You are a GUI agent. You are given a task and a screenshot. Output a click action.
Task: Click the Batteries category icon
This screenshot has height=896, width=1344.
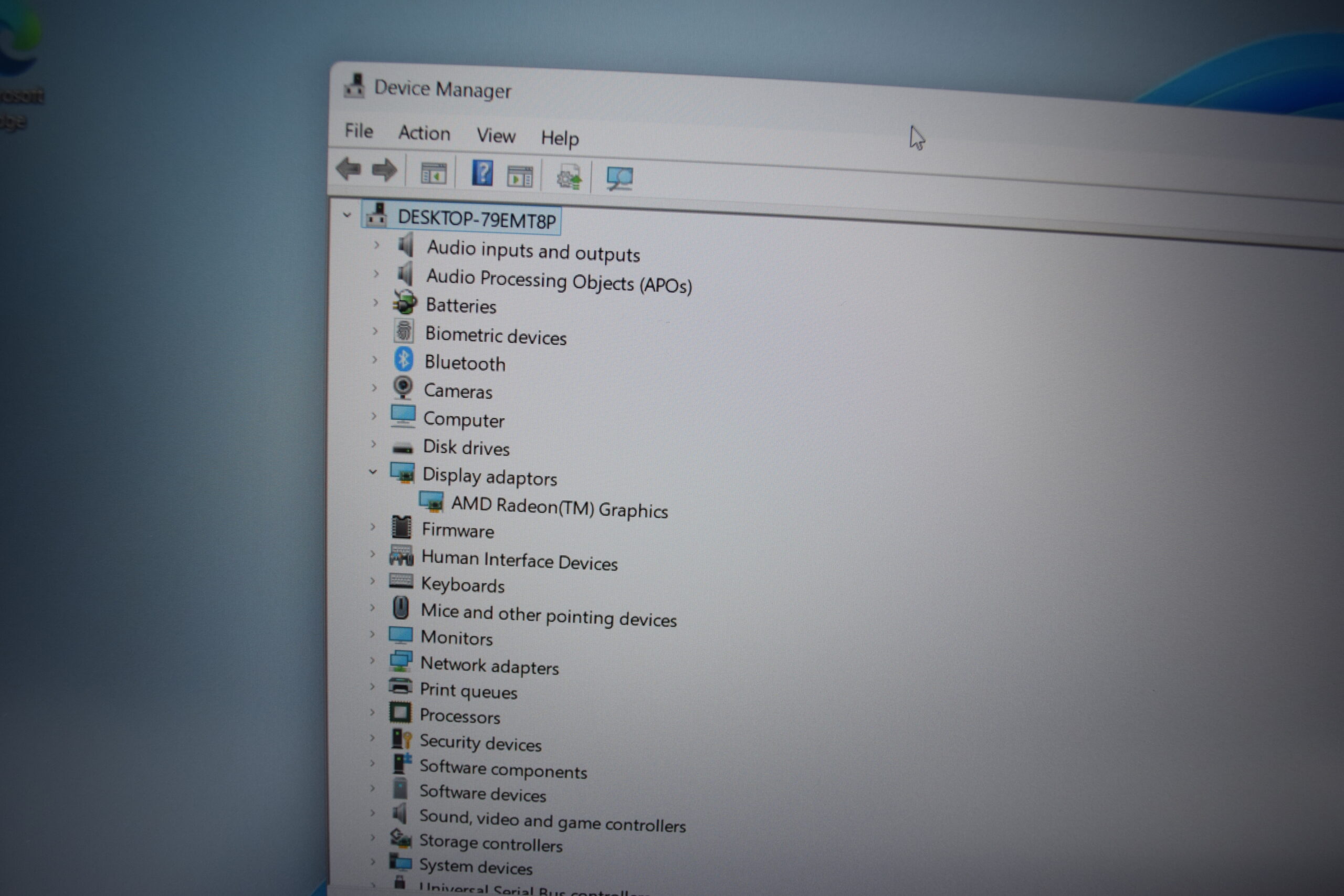click(405, 302)
